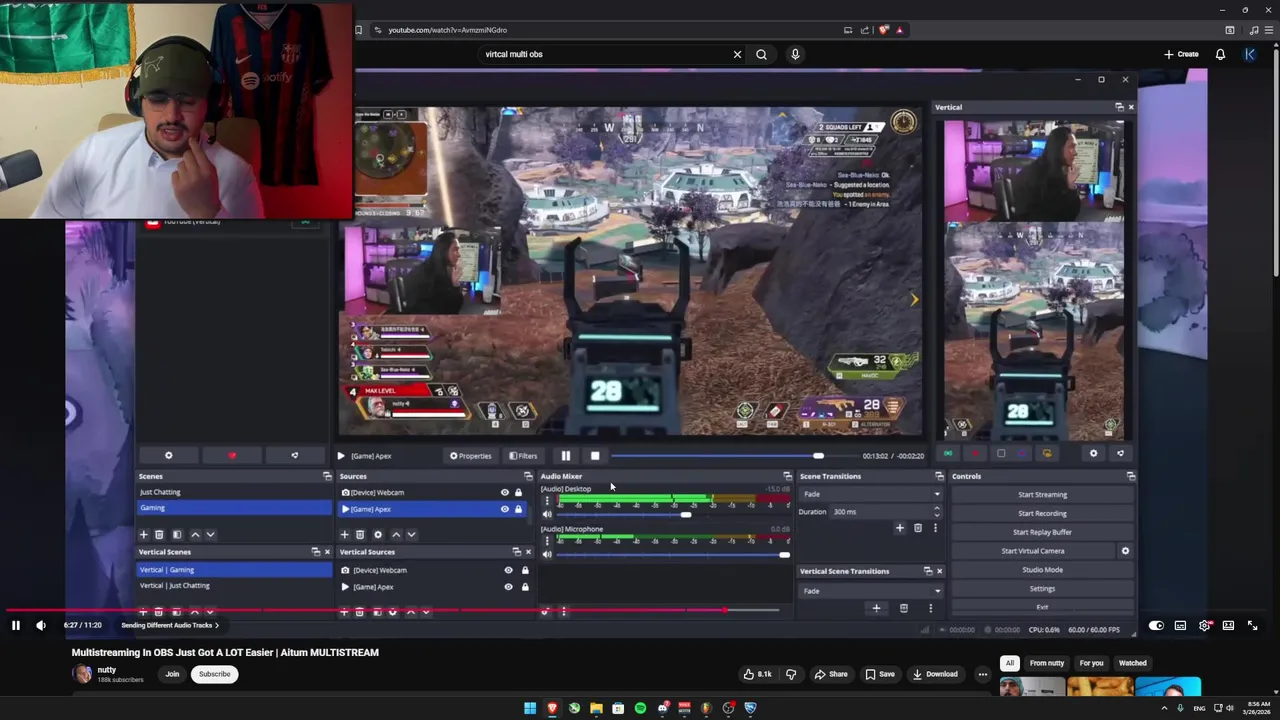Select the 'All' filter chip
1280x720 pixels.
[1010, 663]
